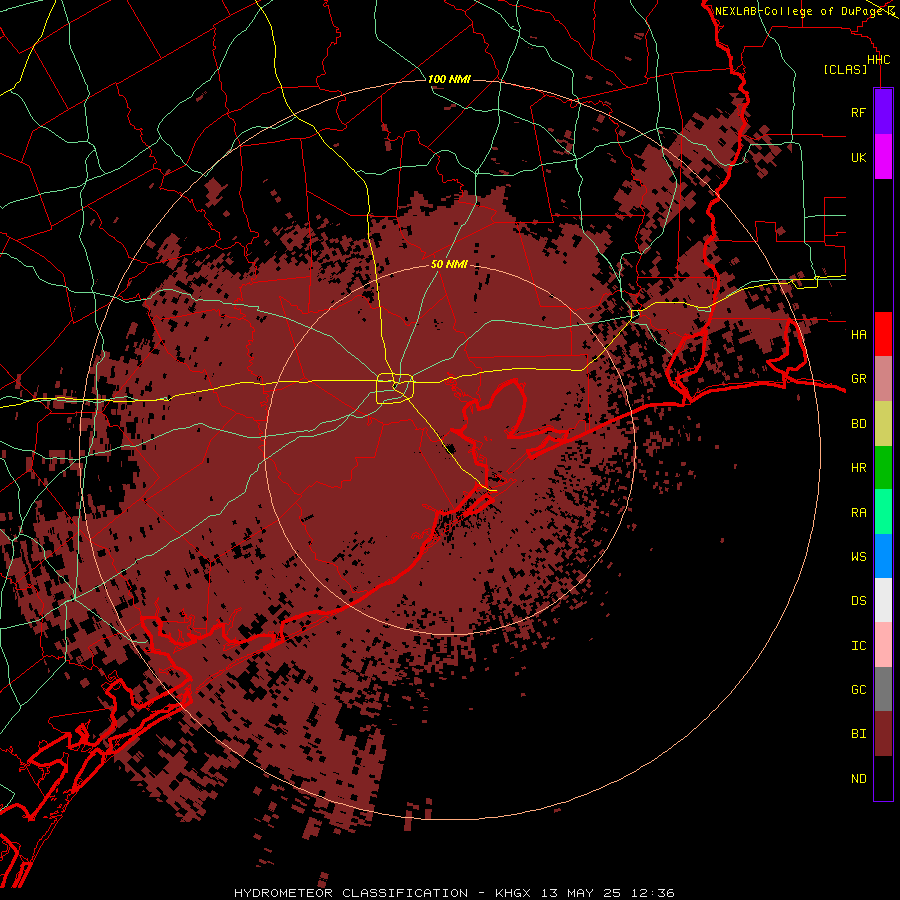Screen dimensions: 900x900
Task: Click the UK magenta legend swatch
Action: [883, 157]
